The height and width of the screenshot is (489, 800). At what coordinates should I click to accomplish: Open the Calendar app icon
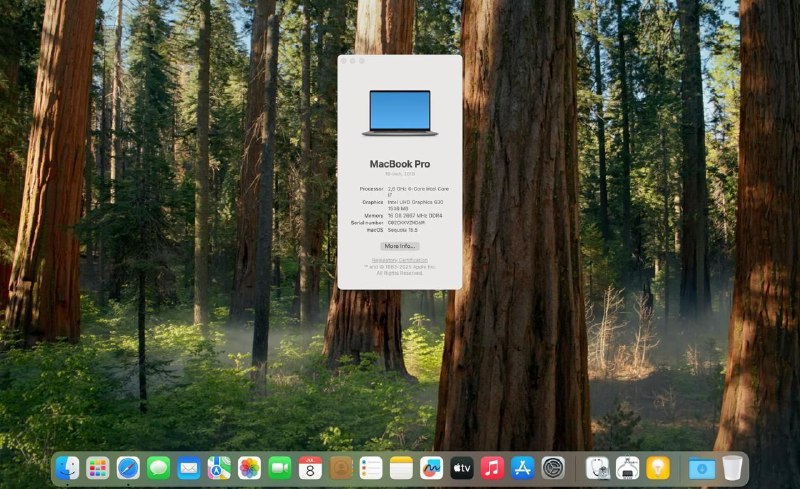pyautogui.click(x=310, y=468)
